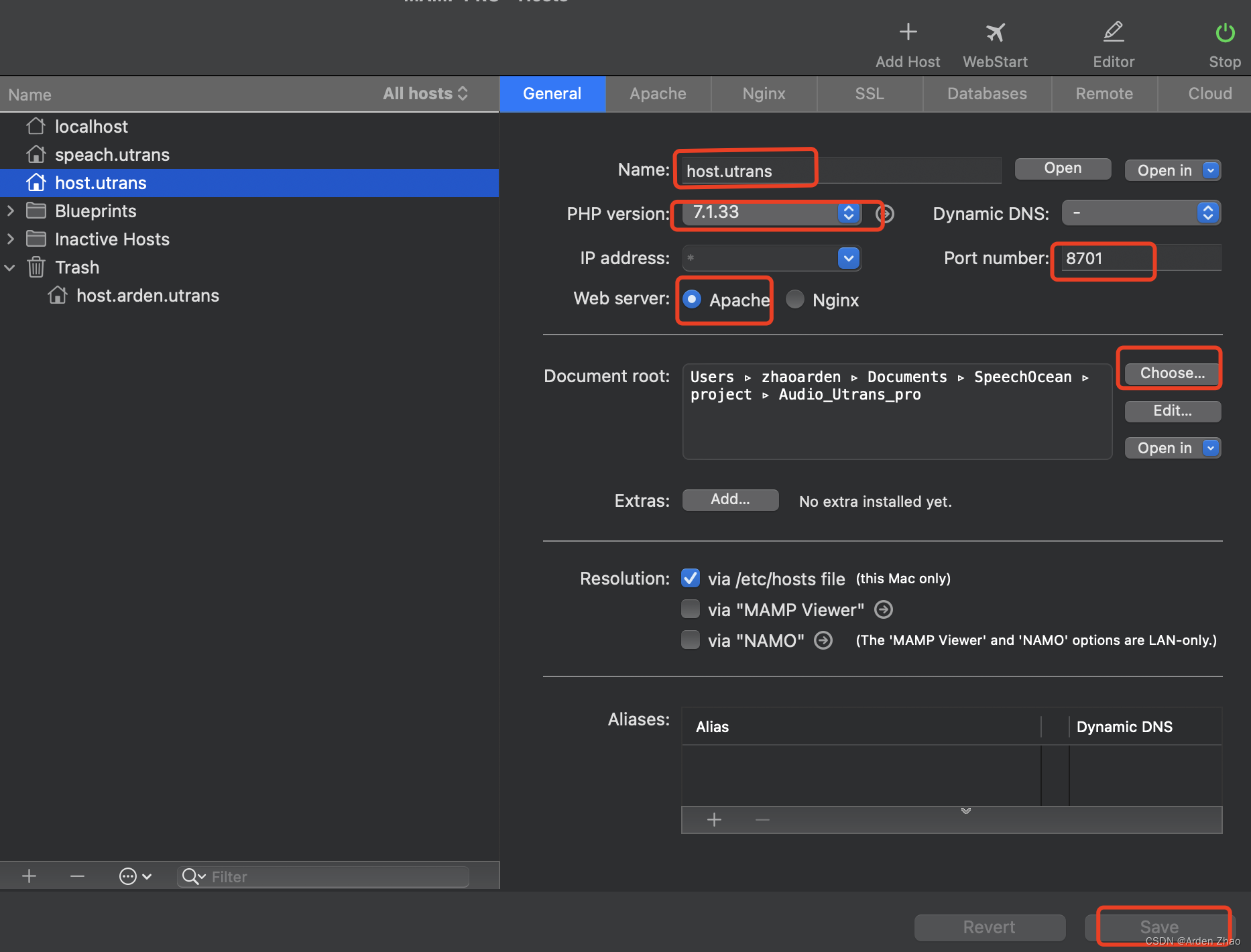Viewport: 1251px width, 952px height.
Task: Collapse the Trash folder
Action: coord(10,267)
